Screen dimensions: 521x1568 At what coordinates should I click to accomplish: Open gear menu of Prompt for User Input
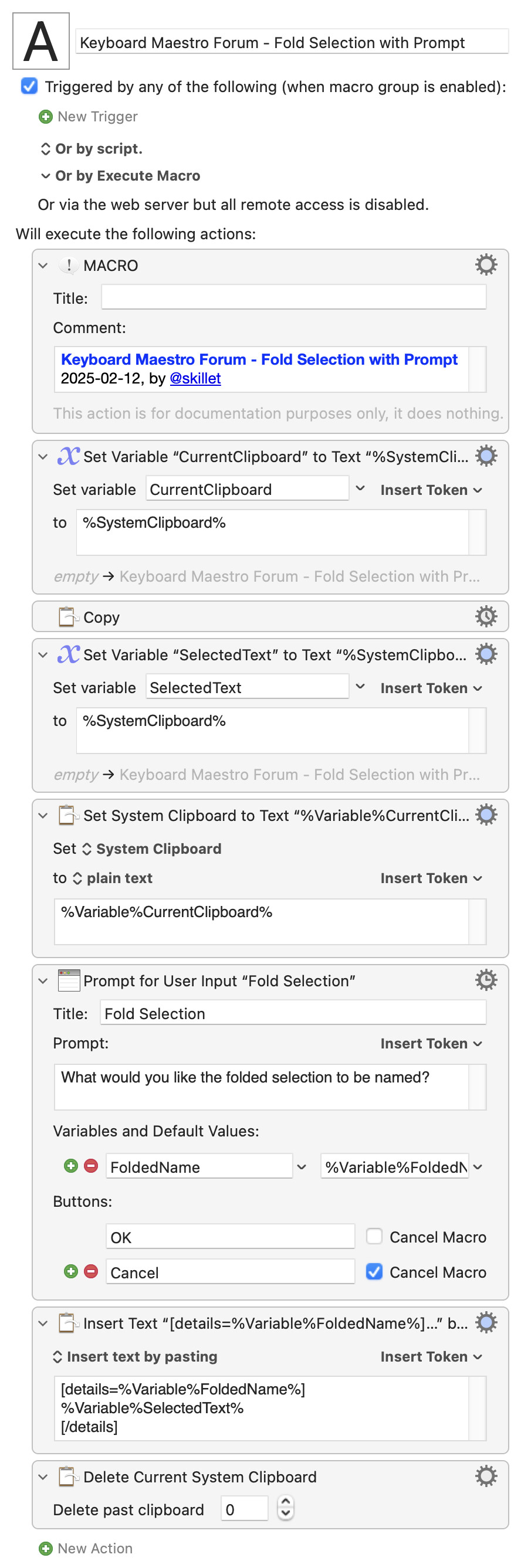(x=486, y=980)
